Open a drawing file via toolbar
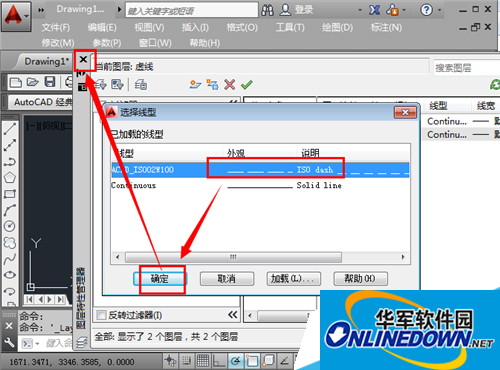 33,82
